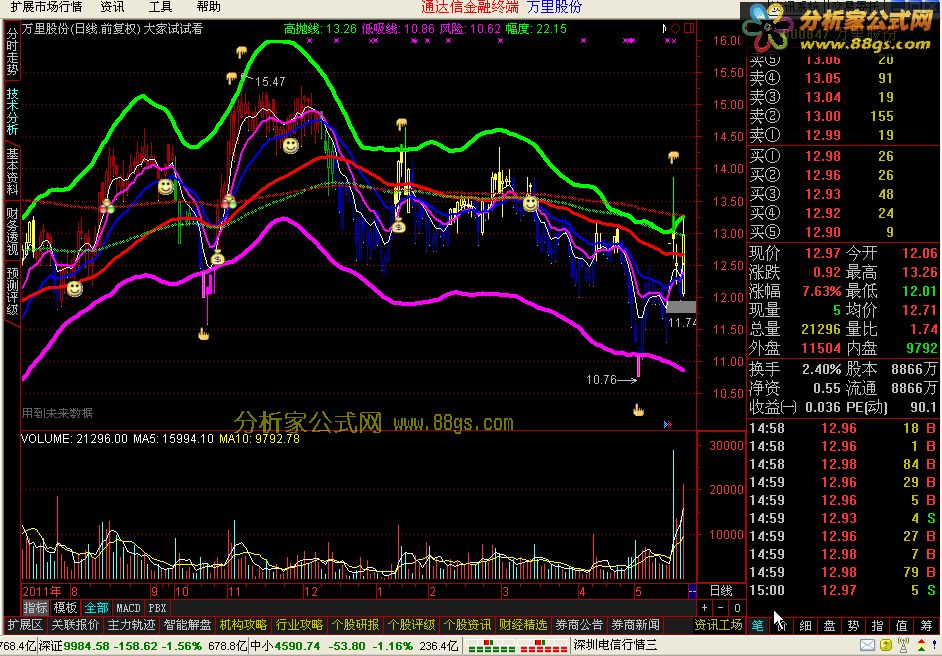The image size is (942, 656).
Task: Click the 中小 4590.74 index readout
Action: [354, 646]
